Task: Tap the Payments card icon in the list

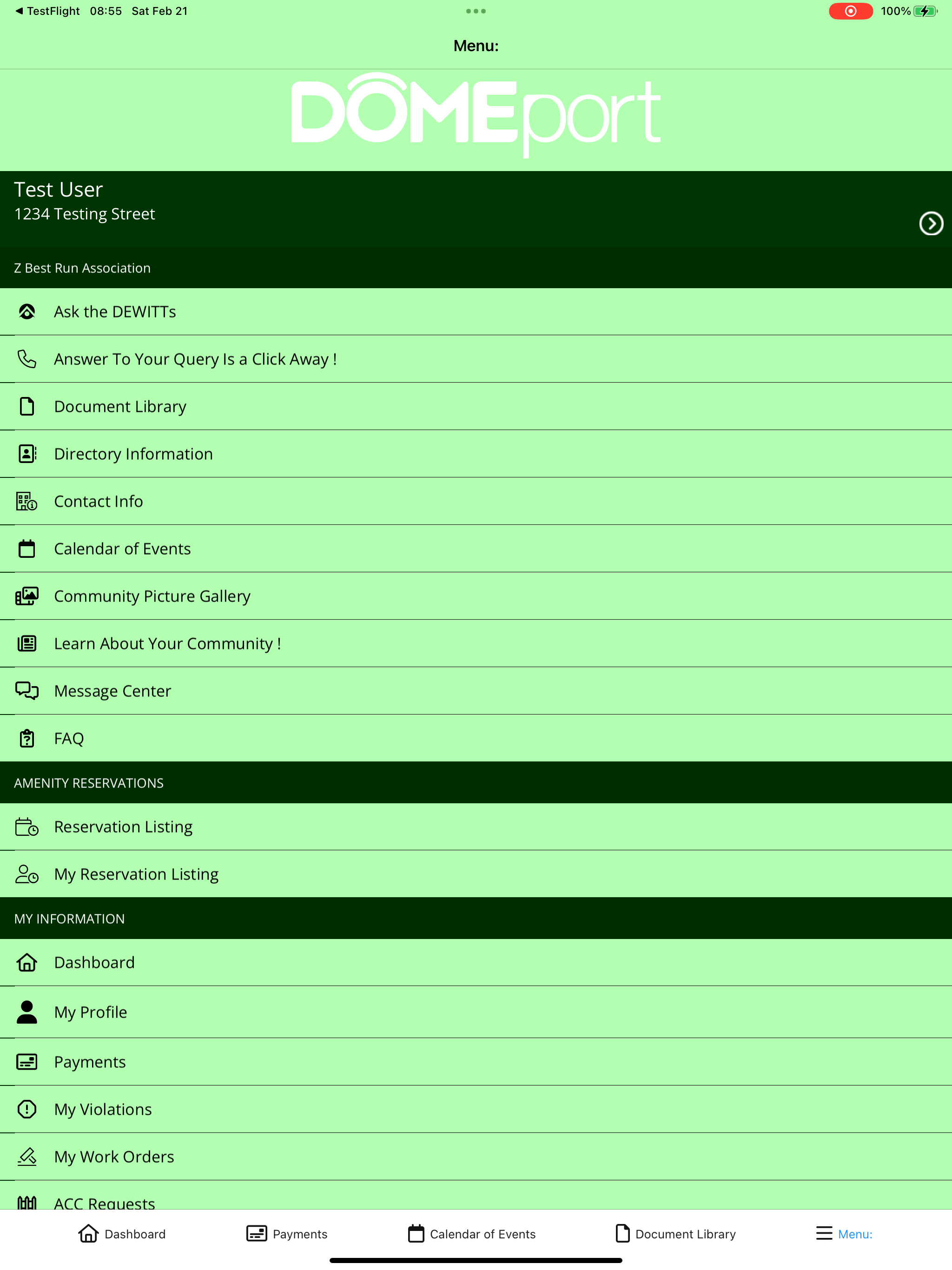Action: pos(26,1062)
